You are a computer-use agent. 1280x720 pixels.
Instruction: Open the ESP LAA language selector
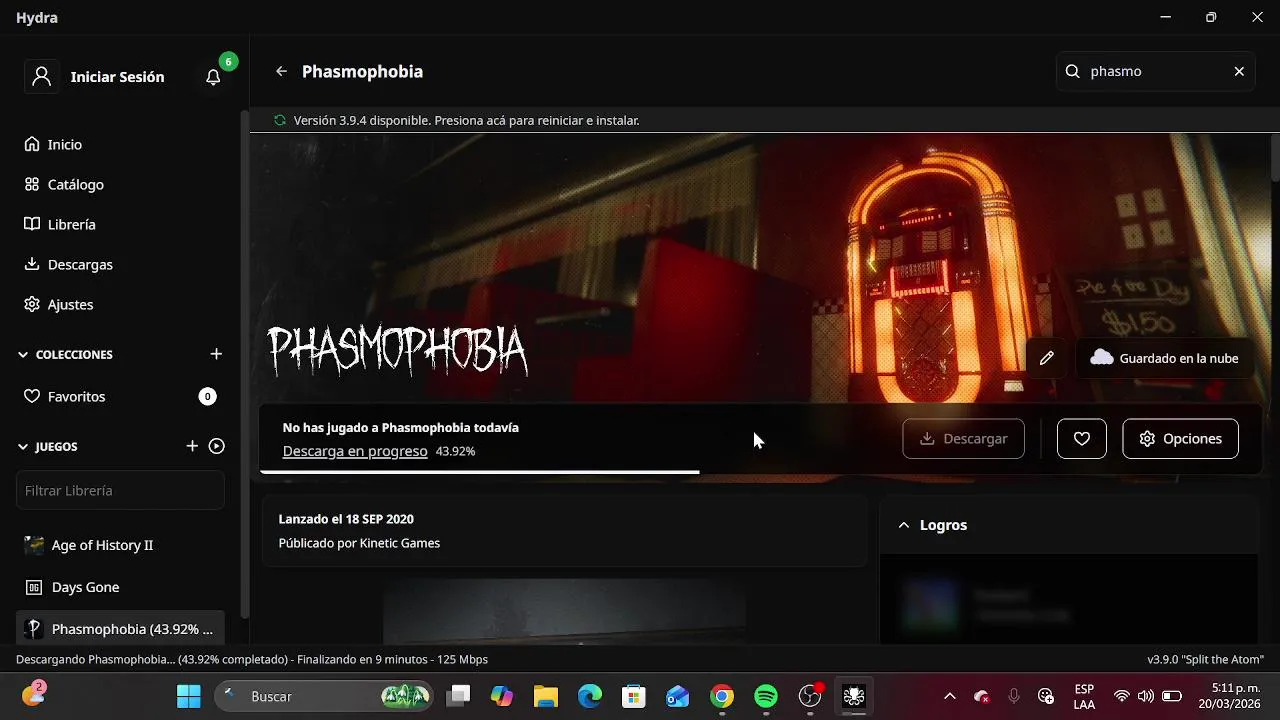click(1084, 696)
